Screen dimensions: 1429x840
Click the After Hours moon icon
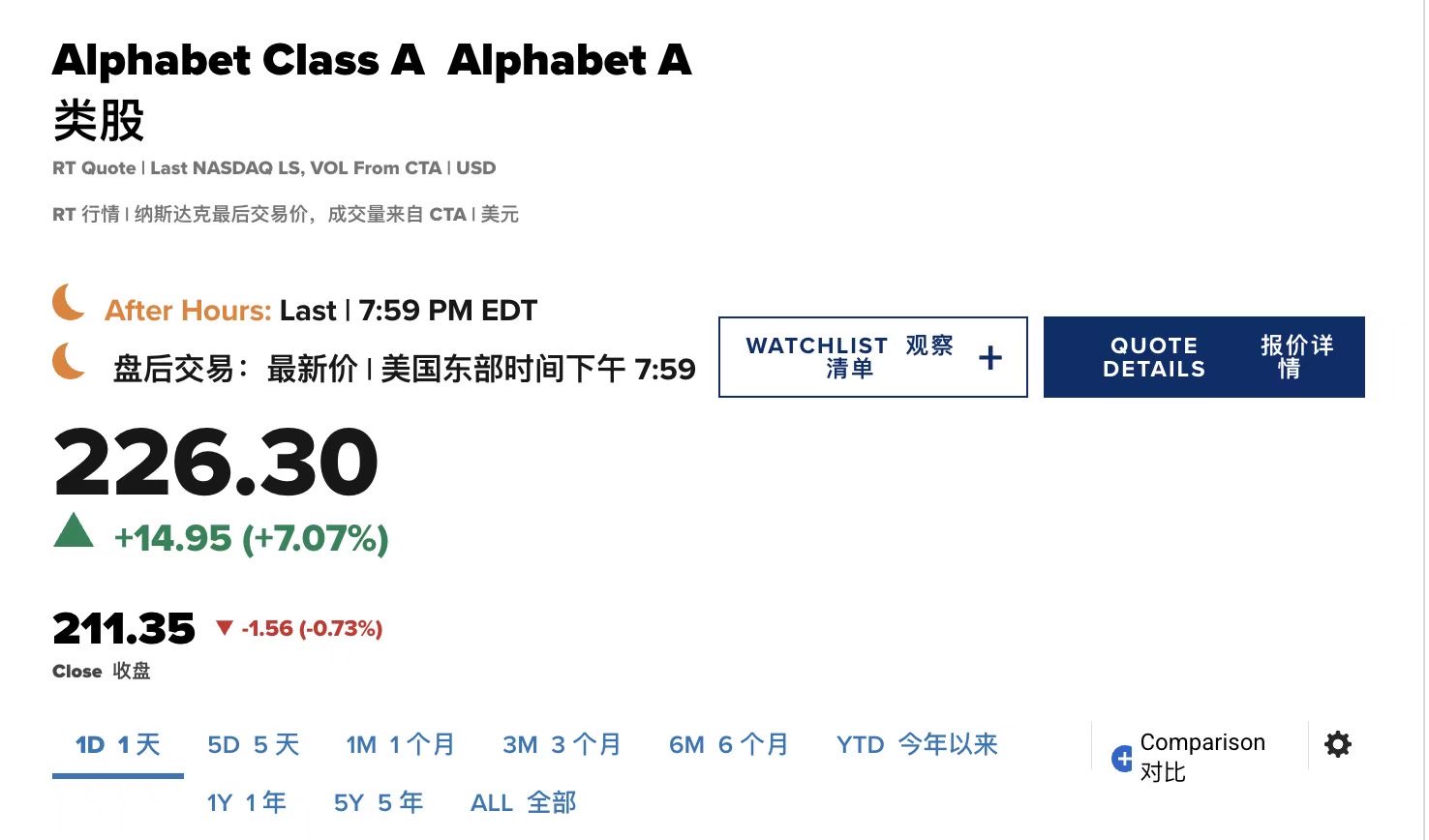tap(69, 302)
